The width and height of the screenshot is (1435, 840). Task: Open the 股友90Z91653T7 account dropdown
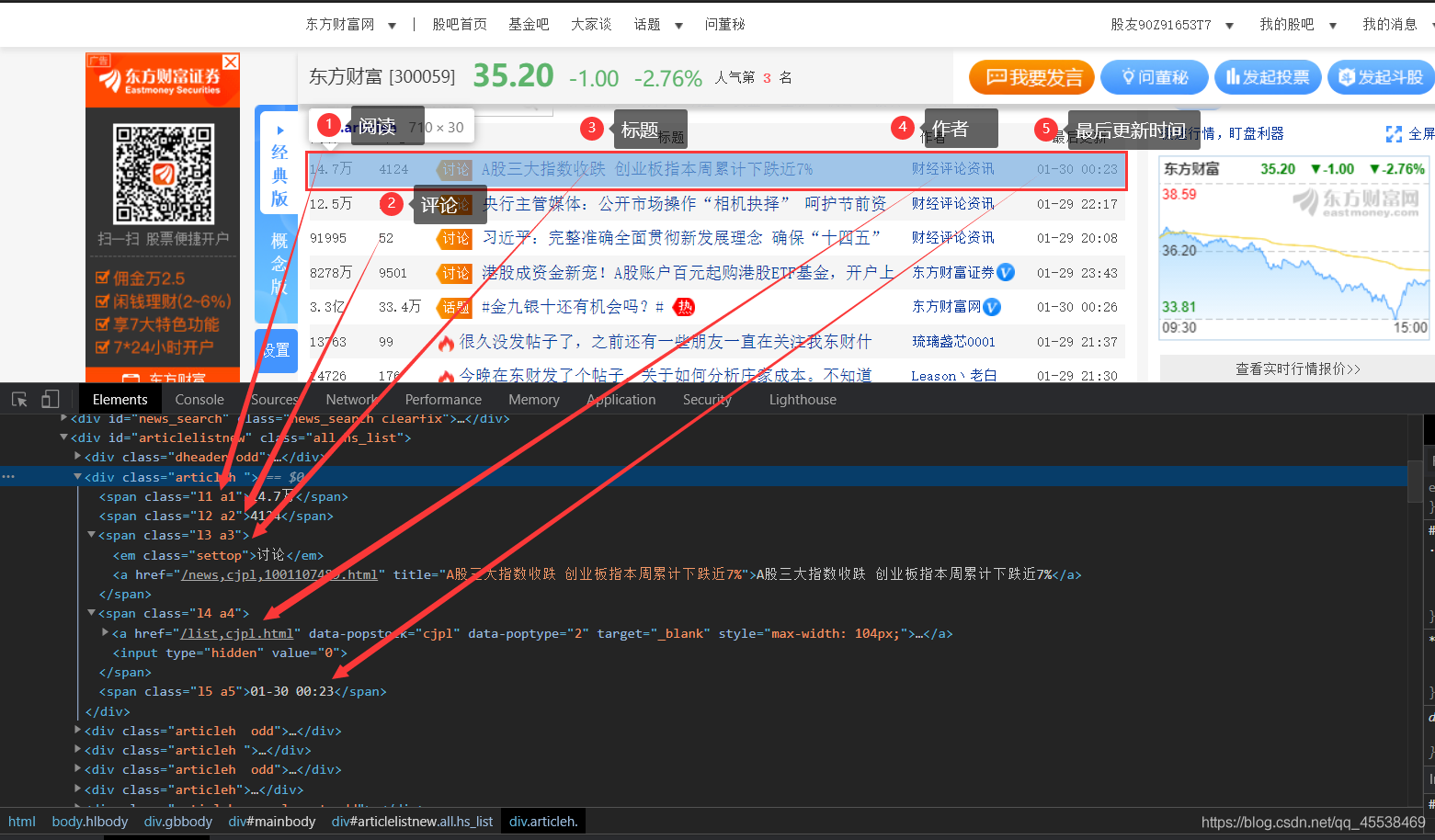pos(1229,26)
